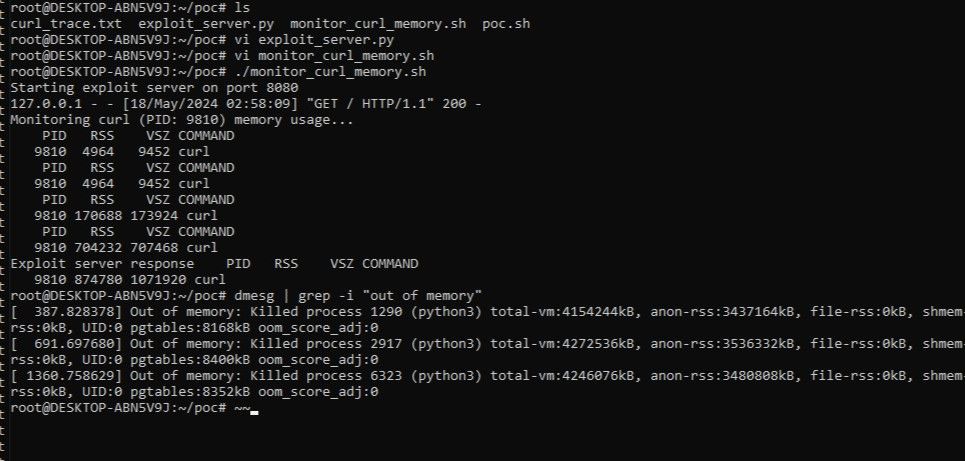Click the first "PID RSS VSZ COMMAND" header

pos(137,136)
